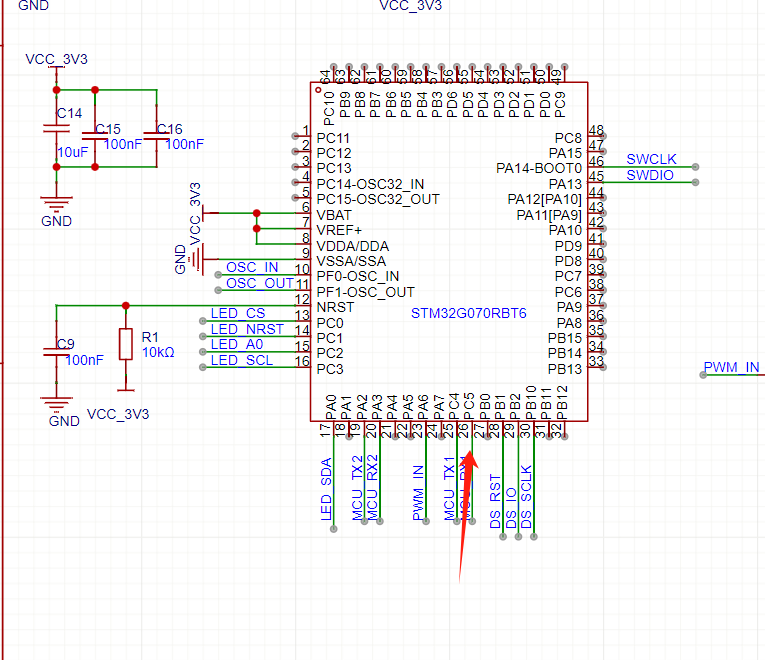This screenshot has width=765, height=660.
Task: Click the 10kΩ resistor value
Action: [x=158, y=352]
